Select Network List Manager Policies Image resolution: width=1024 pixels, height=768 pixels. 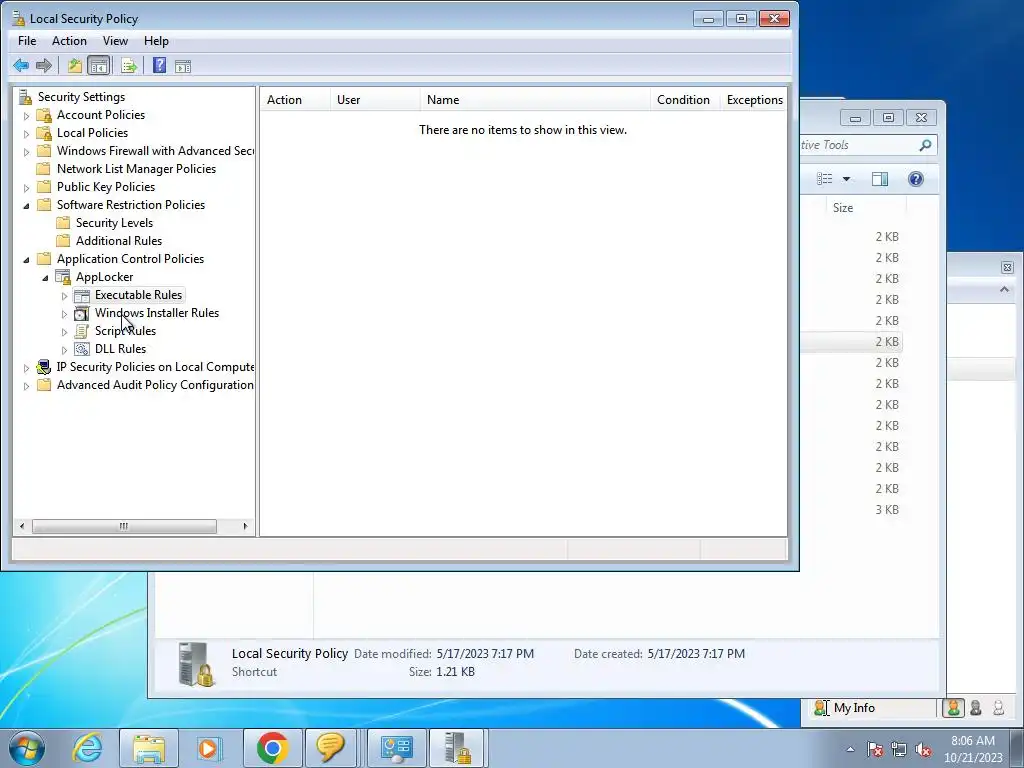tap(136, 169)
